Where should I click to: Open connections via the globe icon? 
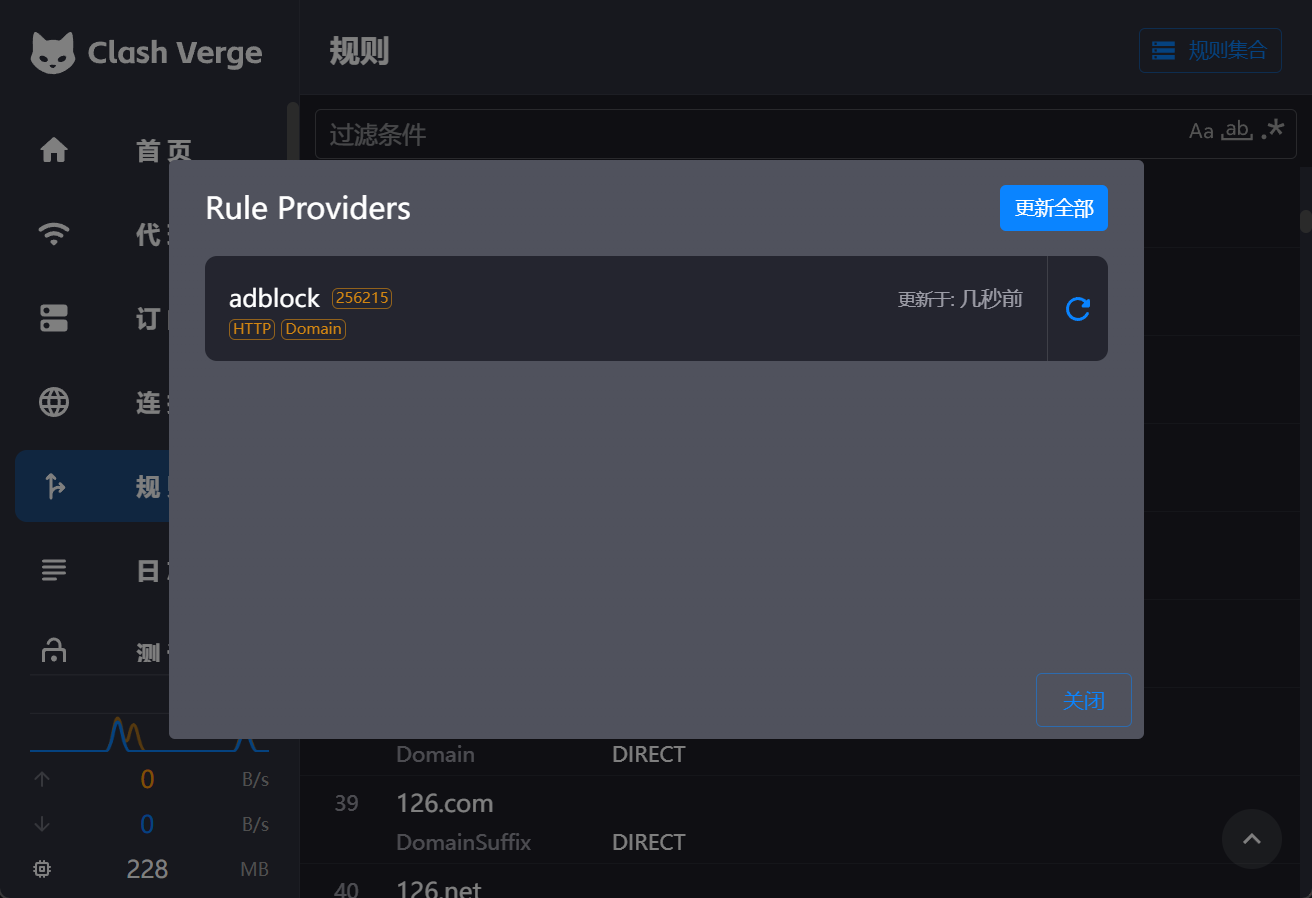coord(54,402)
